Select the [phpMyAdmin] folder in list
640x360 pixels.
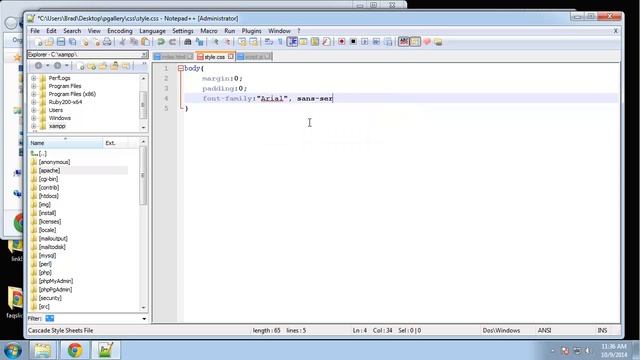coord(56,281)
